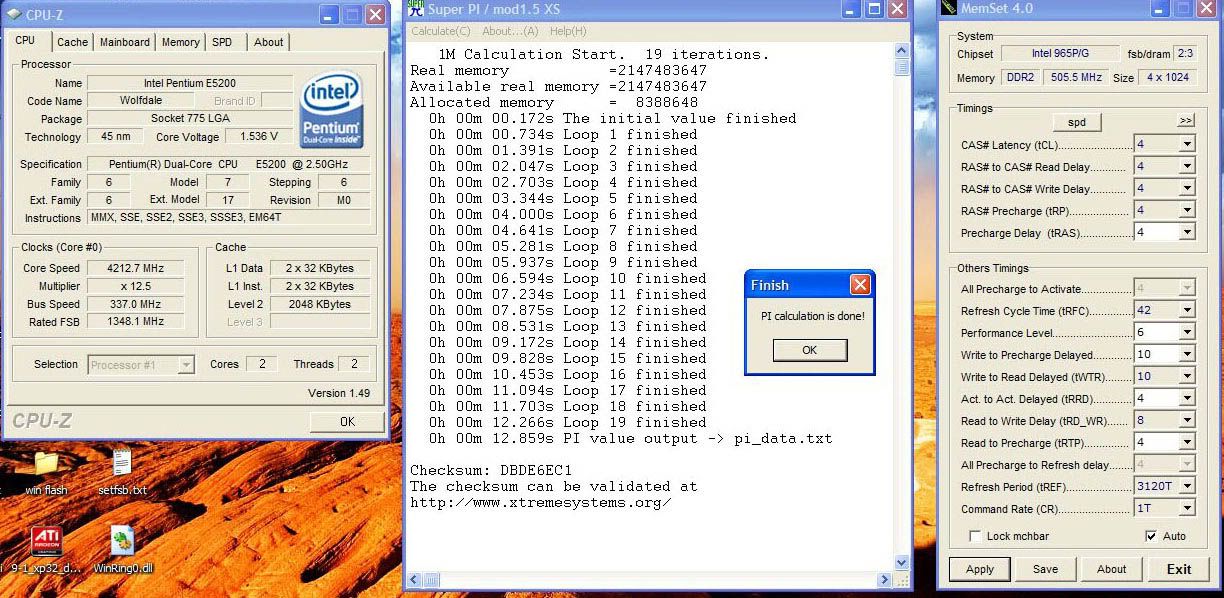The image size is (1224, 598).
Task: Click the Save button in MemSet
Action: (1045, 569)
